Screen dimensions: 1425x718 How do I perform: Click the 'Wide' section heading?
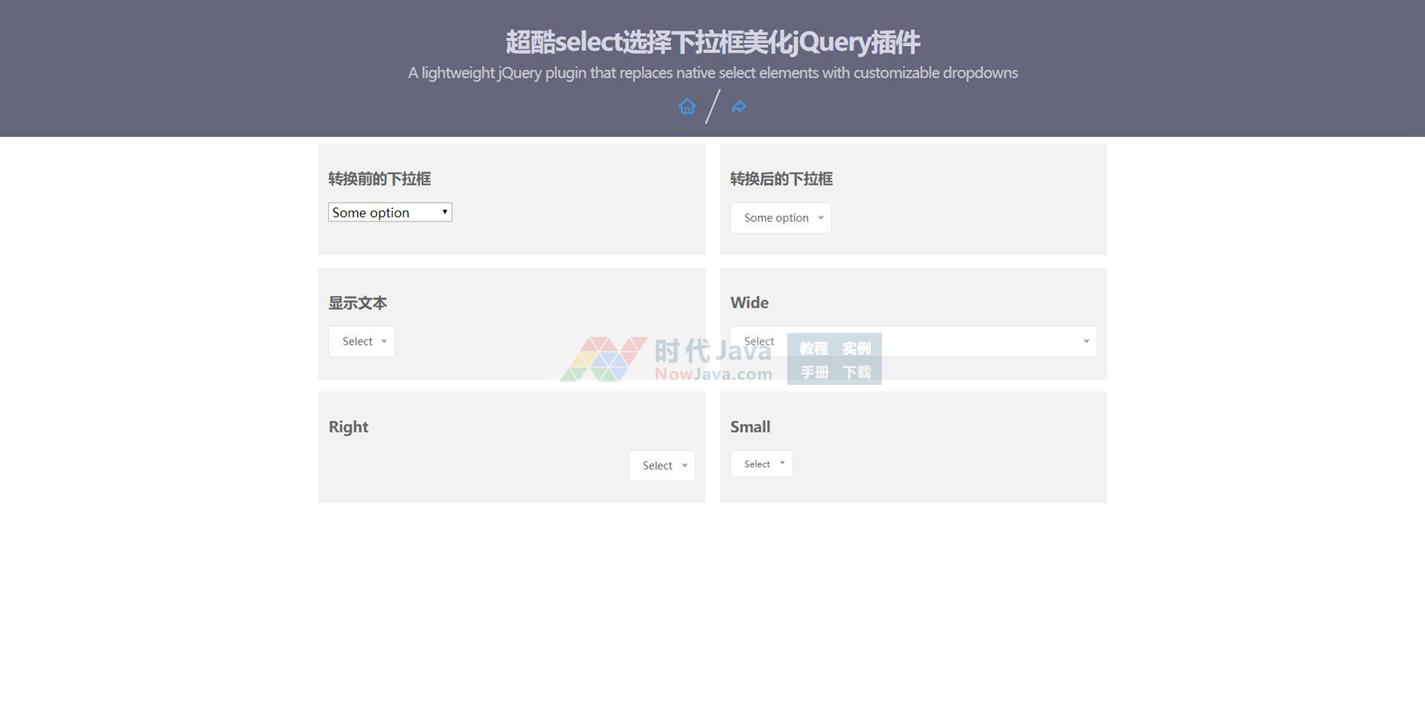749,303
